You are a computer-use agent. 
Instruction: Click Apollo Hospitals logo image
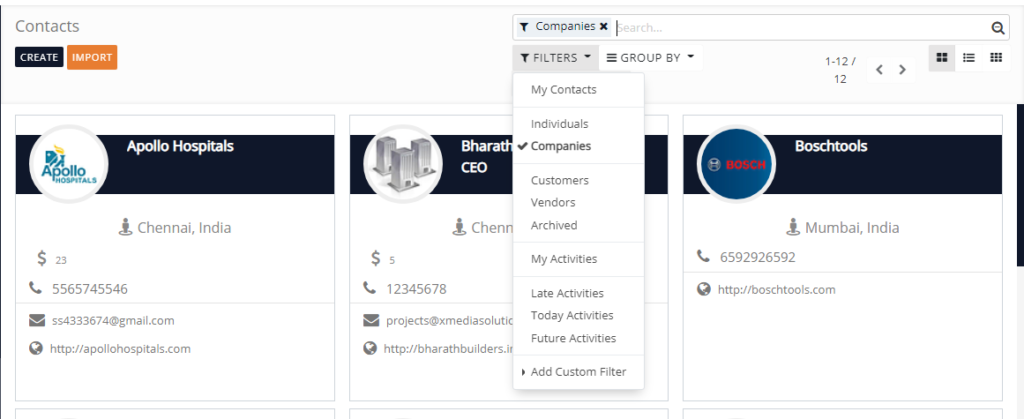click(69, 164)
